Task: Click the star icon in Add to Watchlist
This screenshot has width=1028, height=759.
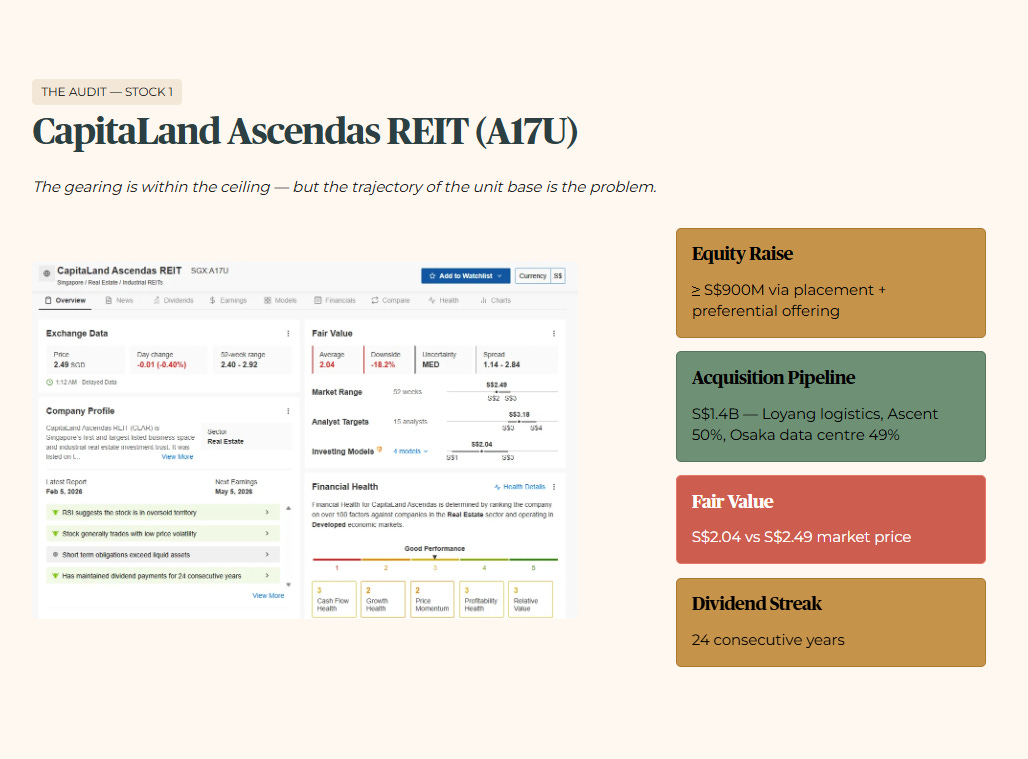Action: coord(432,276)
